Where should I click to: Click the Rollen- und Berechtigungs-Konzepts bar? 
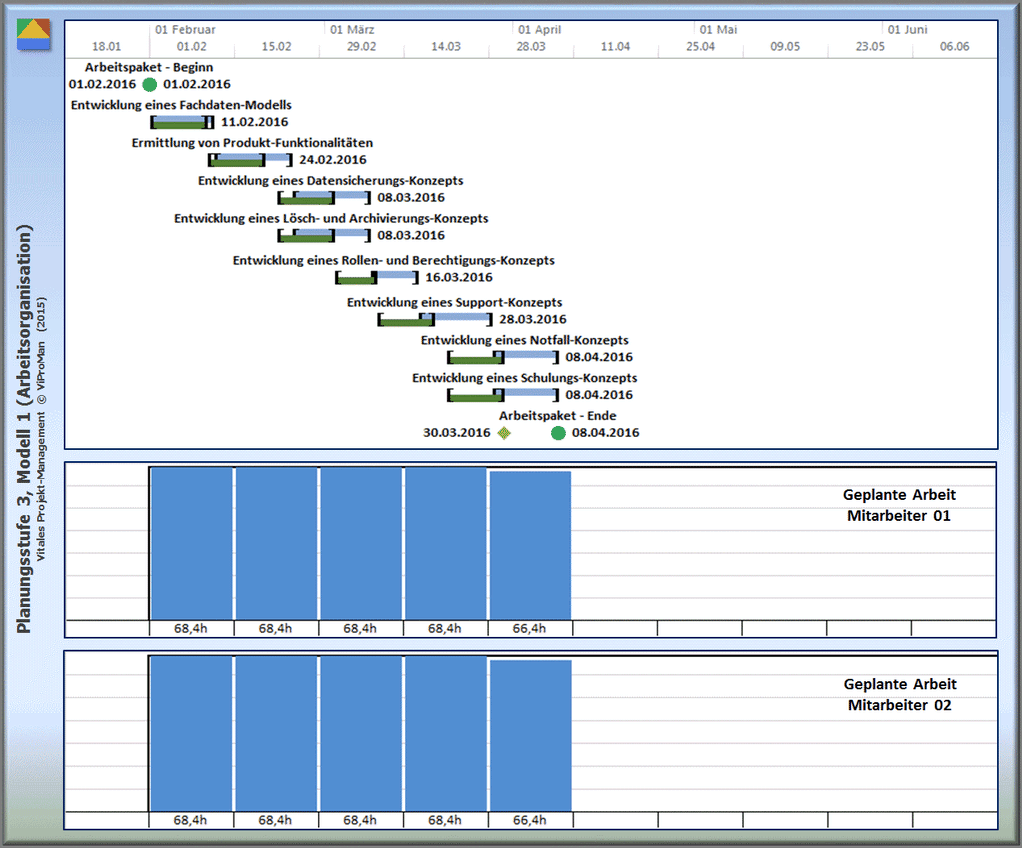pyautogui.click(x=376, y=277)
